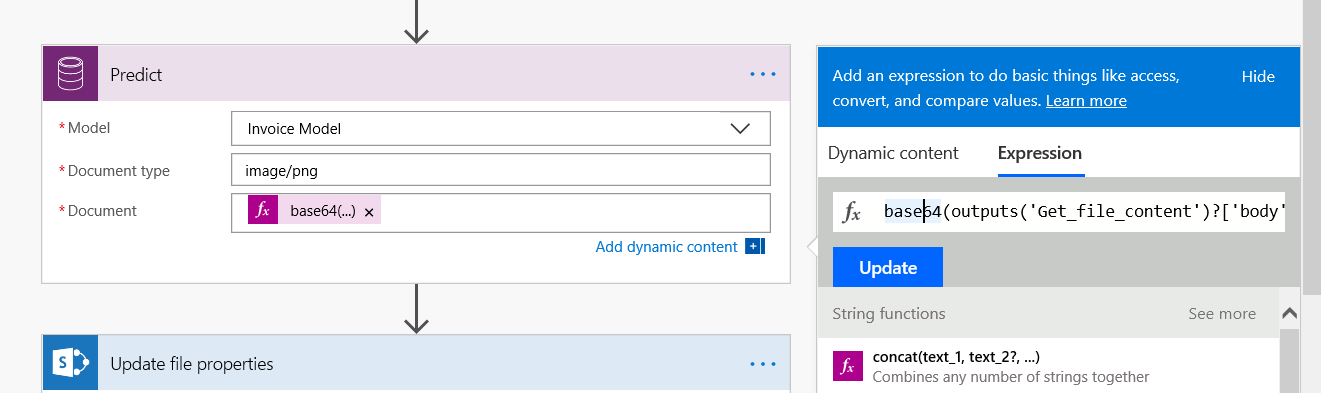Open the Learn more link

click(1086, 101)
